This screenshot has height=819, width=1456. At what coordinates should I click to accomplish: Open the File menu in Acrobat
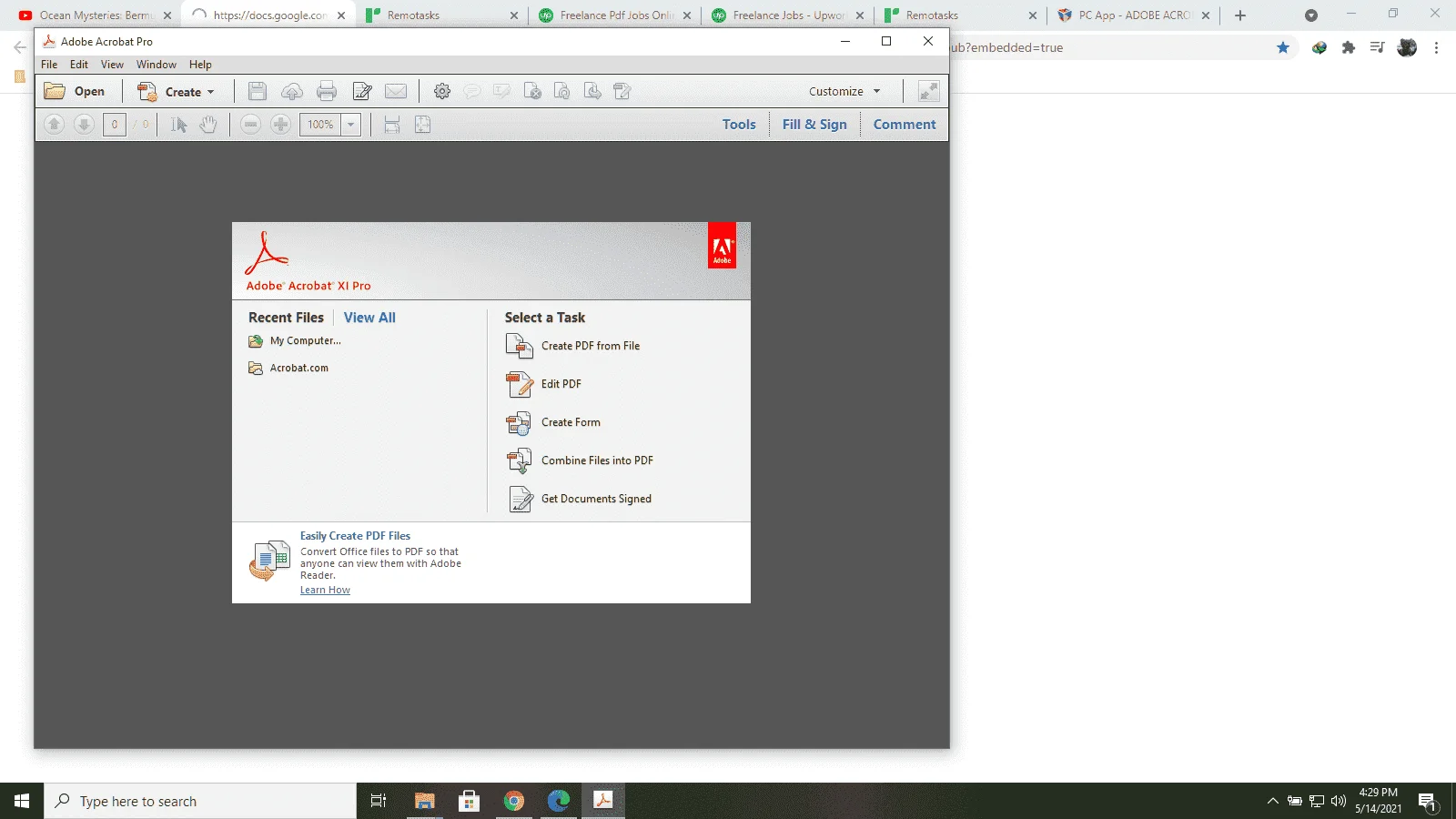(49, 65)
